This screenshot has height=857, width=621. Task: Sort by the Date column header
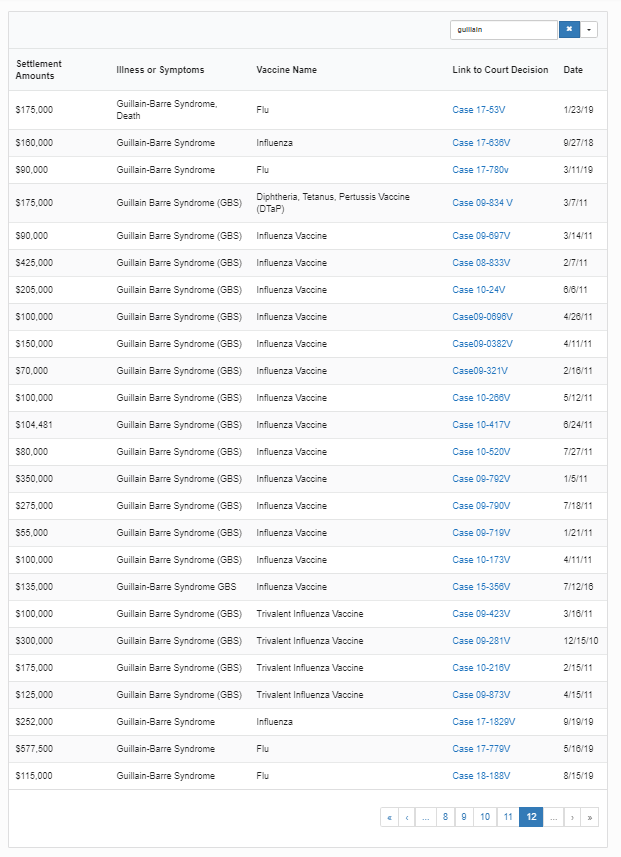pyautogui.click(x=573, y=70)
